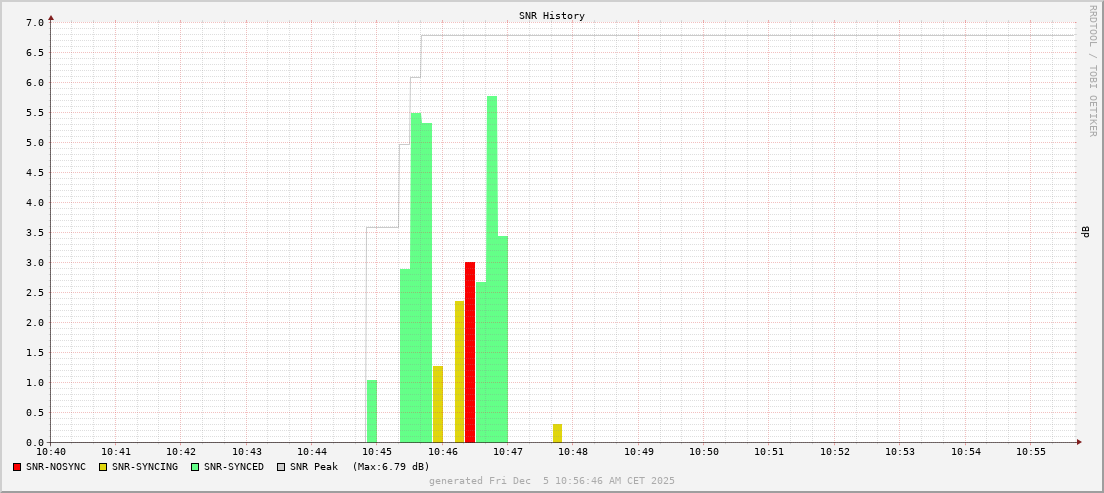Select the SNR-SYNCED legend label

(234, 467)
